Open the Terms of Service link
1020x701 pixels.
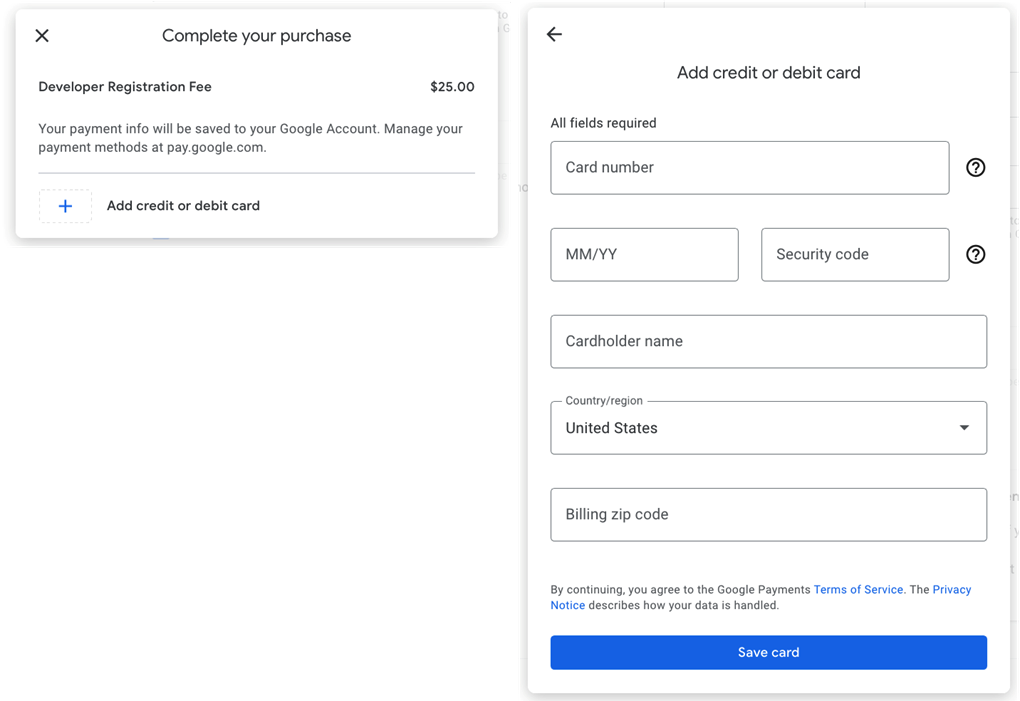pos(858,590)
